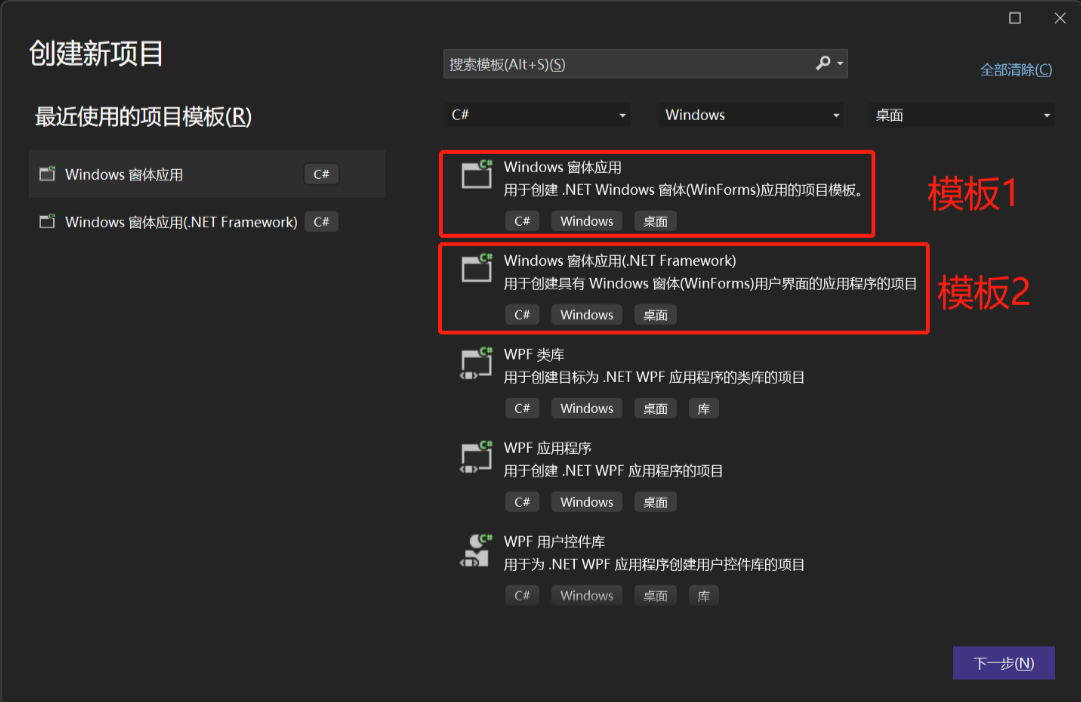Click recent Windows 窗体应用(.NET Framework) icon in left panel
Image resolution: width=1081 pixels, height=702 pixels.
pos(47,221)
